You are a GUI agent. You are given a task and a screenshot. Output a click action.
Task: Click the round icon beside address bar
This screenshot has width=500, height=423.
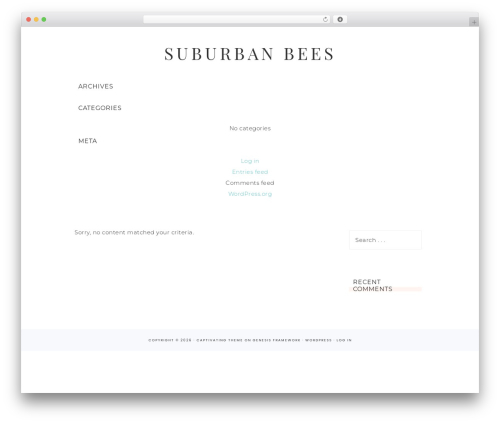pos(340,19)
